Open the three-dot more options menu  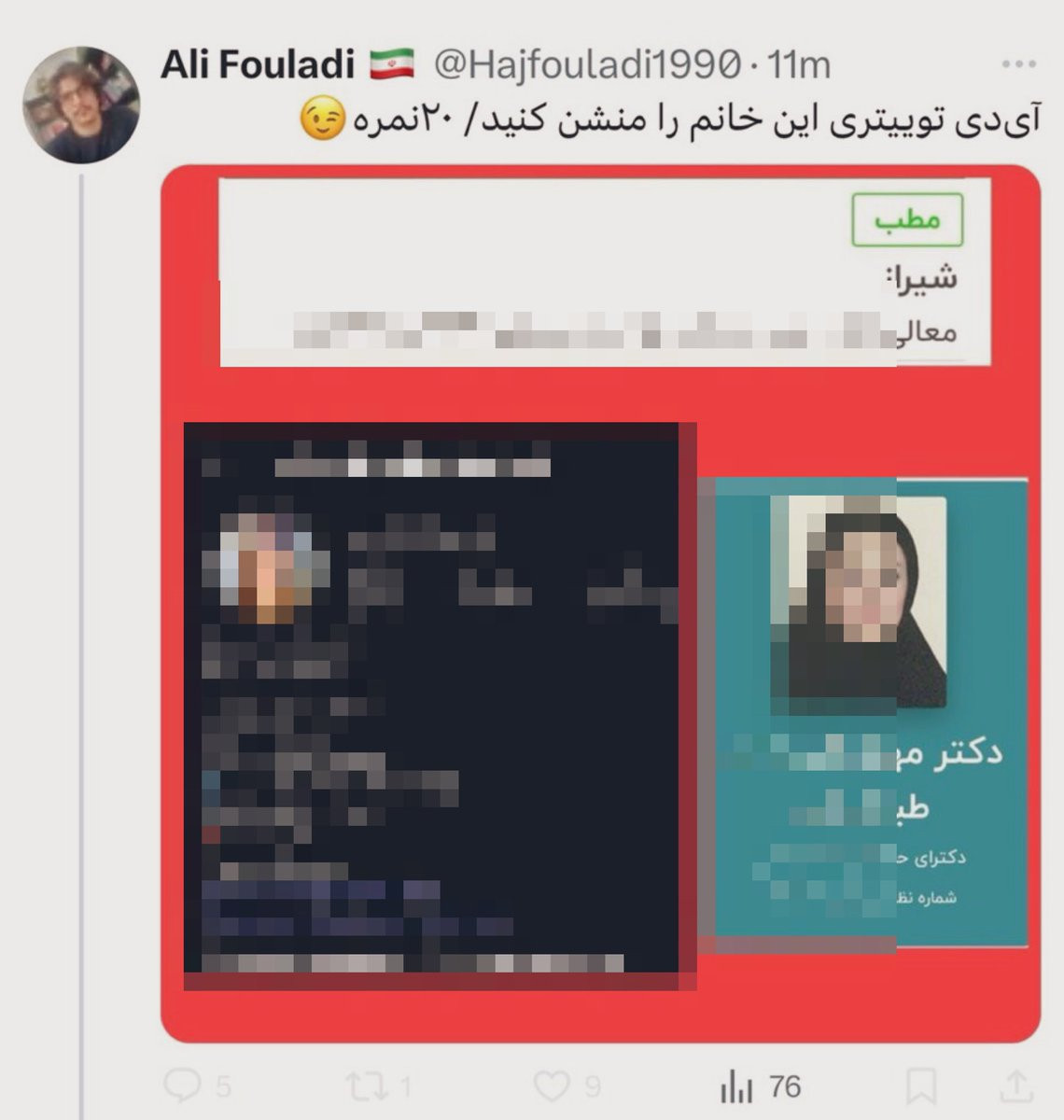(1018, 64)
